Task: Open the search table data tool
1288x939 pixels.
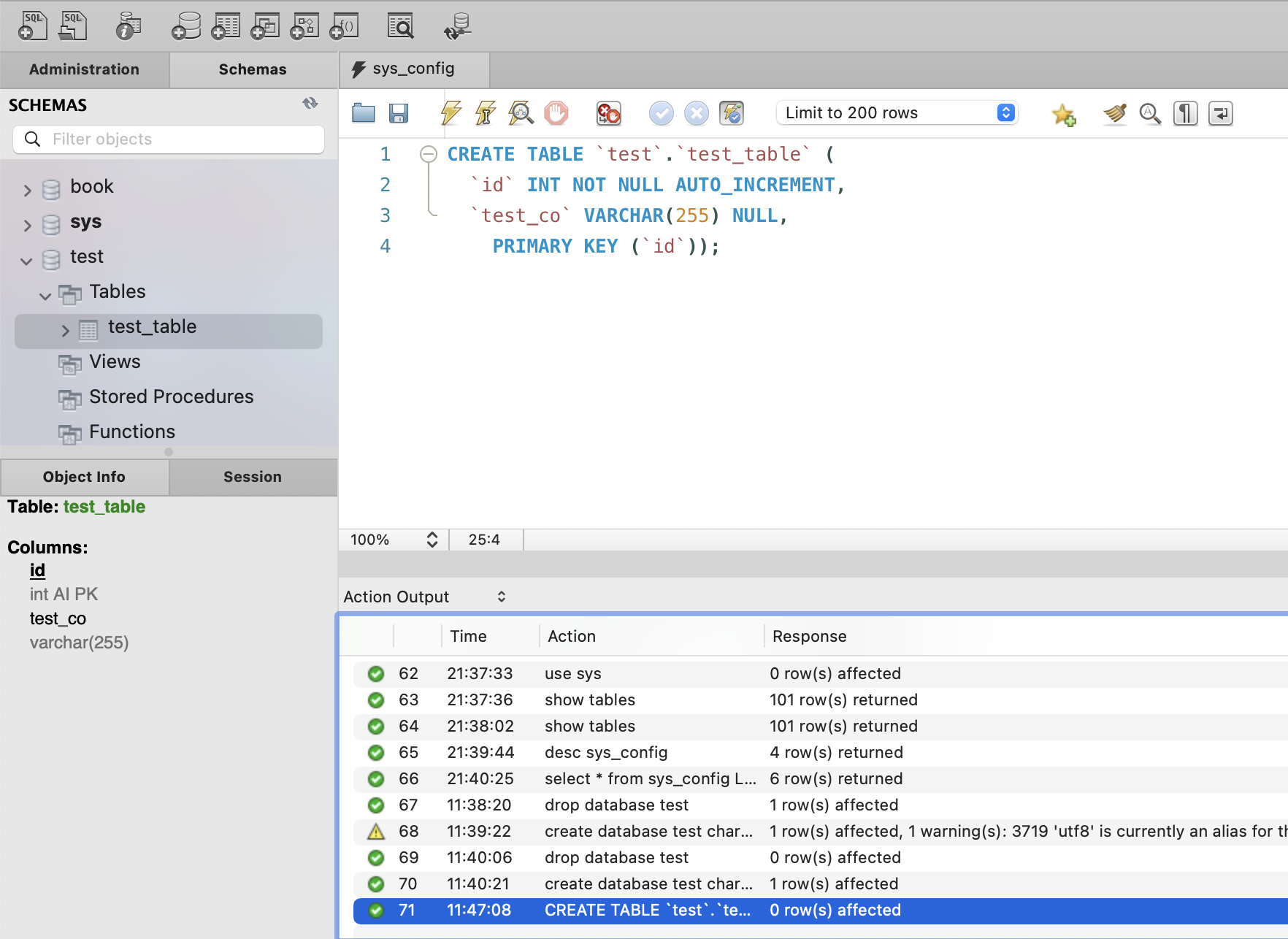Action: 400,26
